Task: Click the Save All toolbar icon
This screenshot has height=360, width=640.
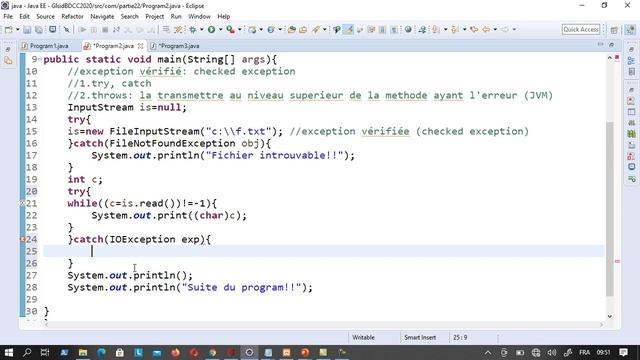Action: click(39, 29)
